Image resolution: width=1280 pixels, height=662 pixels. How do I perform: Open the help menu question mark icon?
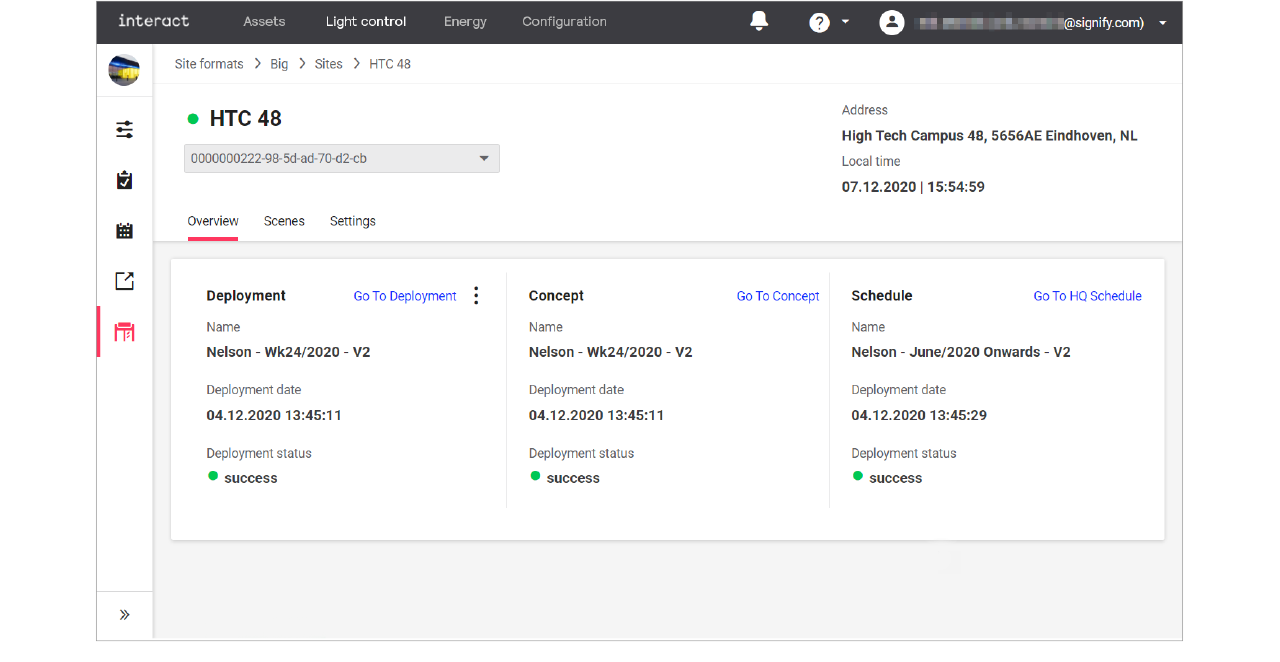tap(821, 21)
